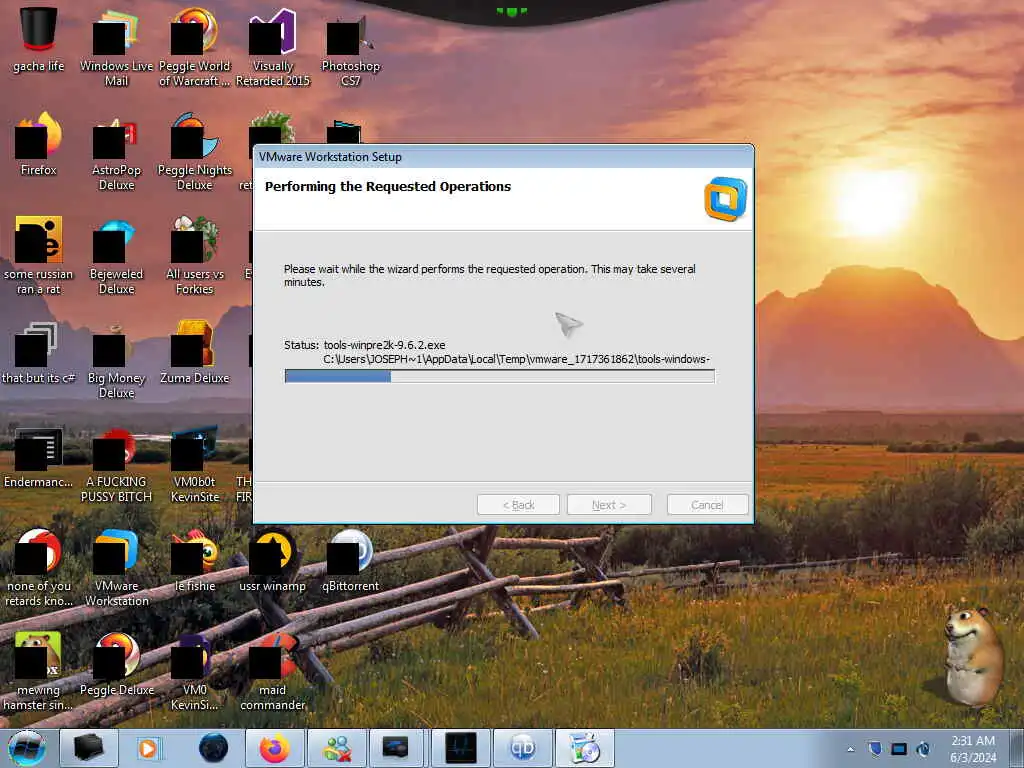Open the Photoshop CS7 desktop shortcut
The width and height of the screenshot is (1024, 768).
pyautogui.click(x=350, y=46)
